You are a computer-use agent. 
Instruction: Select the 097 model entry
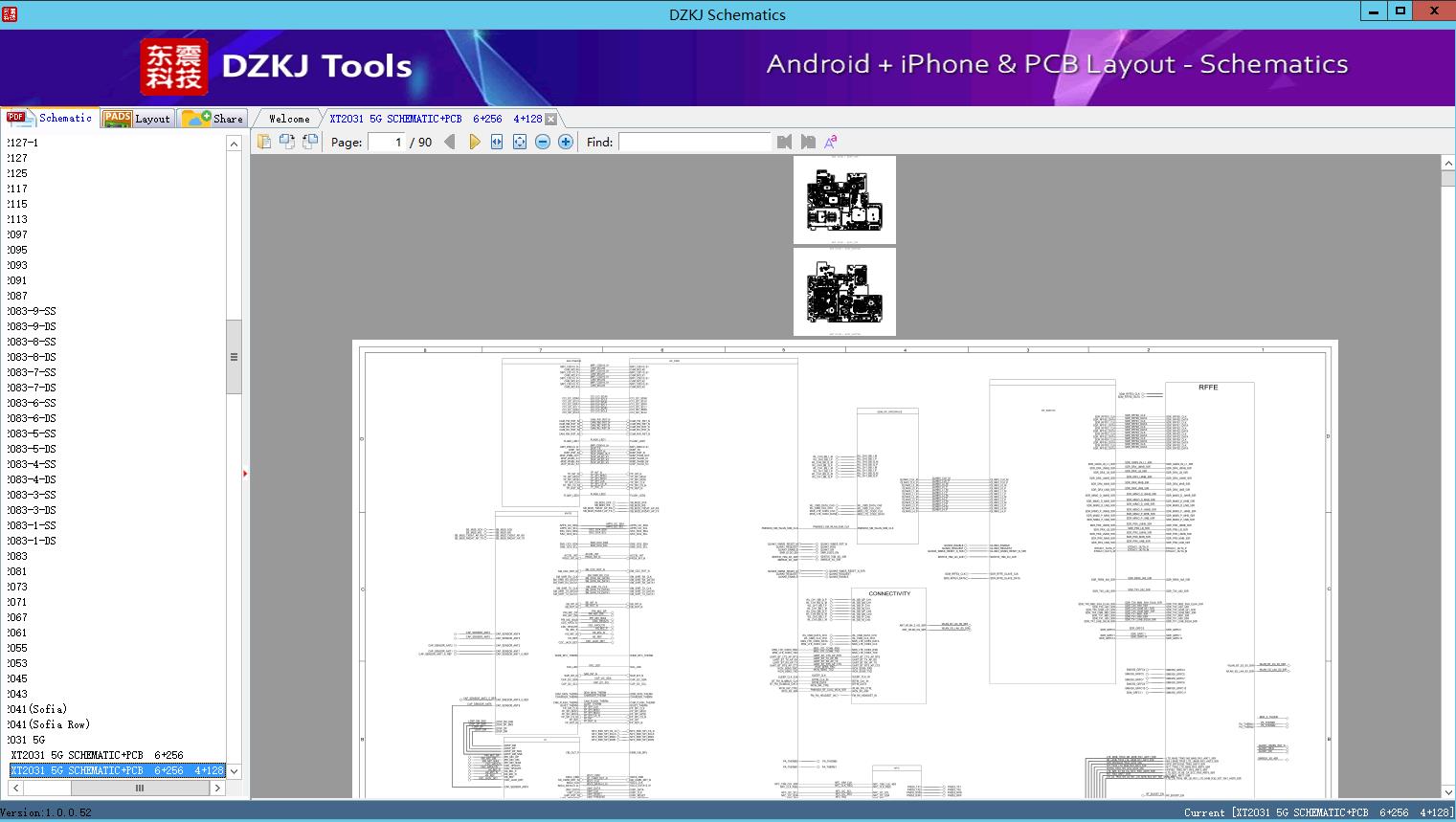(18, 234)
